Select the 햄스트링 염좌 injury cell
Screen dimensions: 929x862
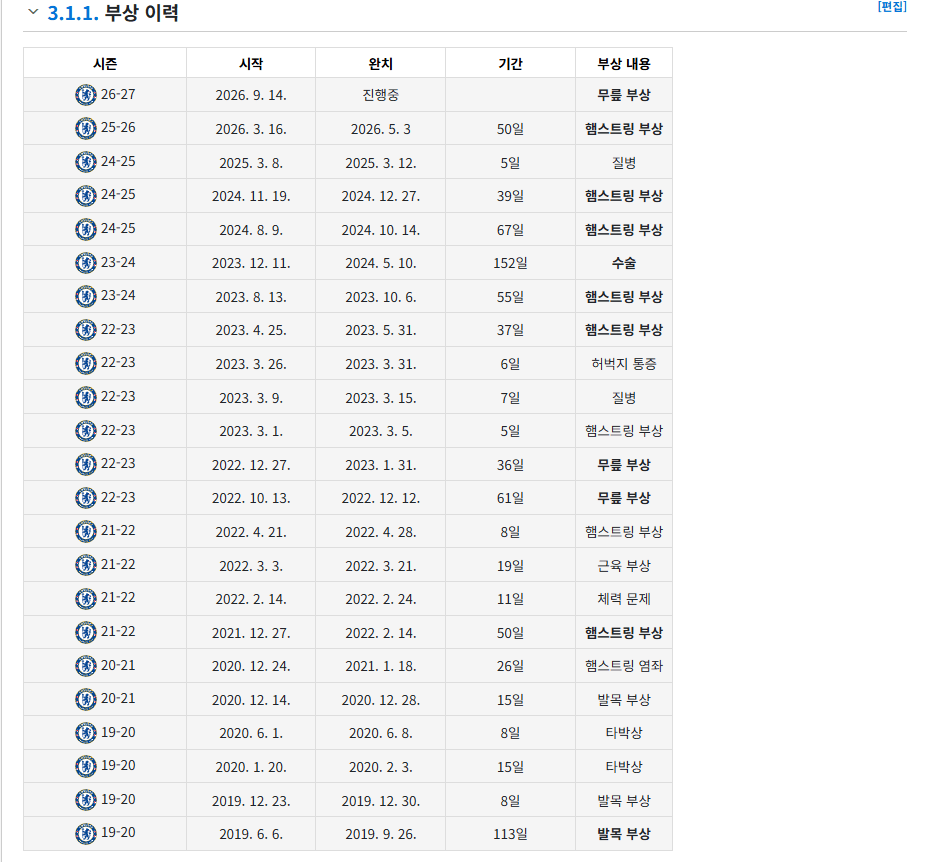pos(624,666)
